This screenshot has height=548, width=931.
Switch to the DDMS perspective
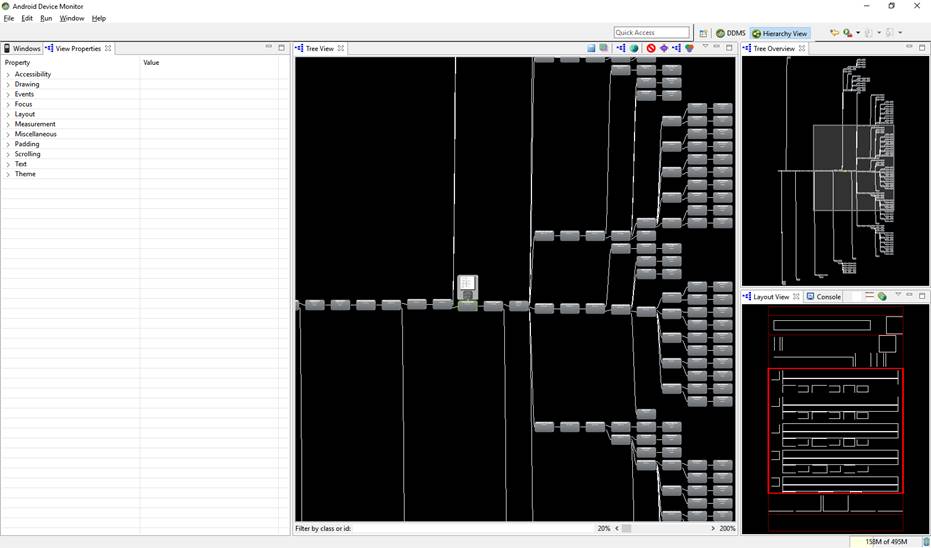[731, 33]
